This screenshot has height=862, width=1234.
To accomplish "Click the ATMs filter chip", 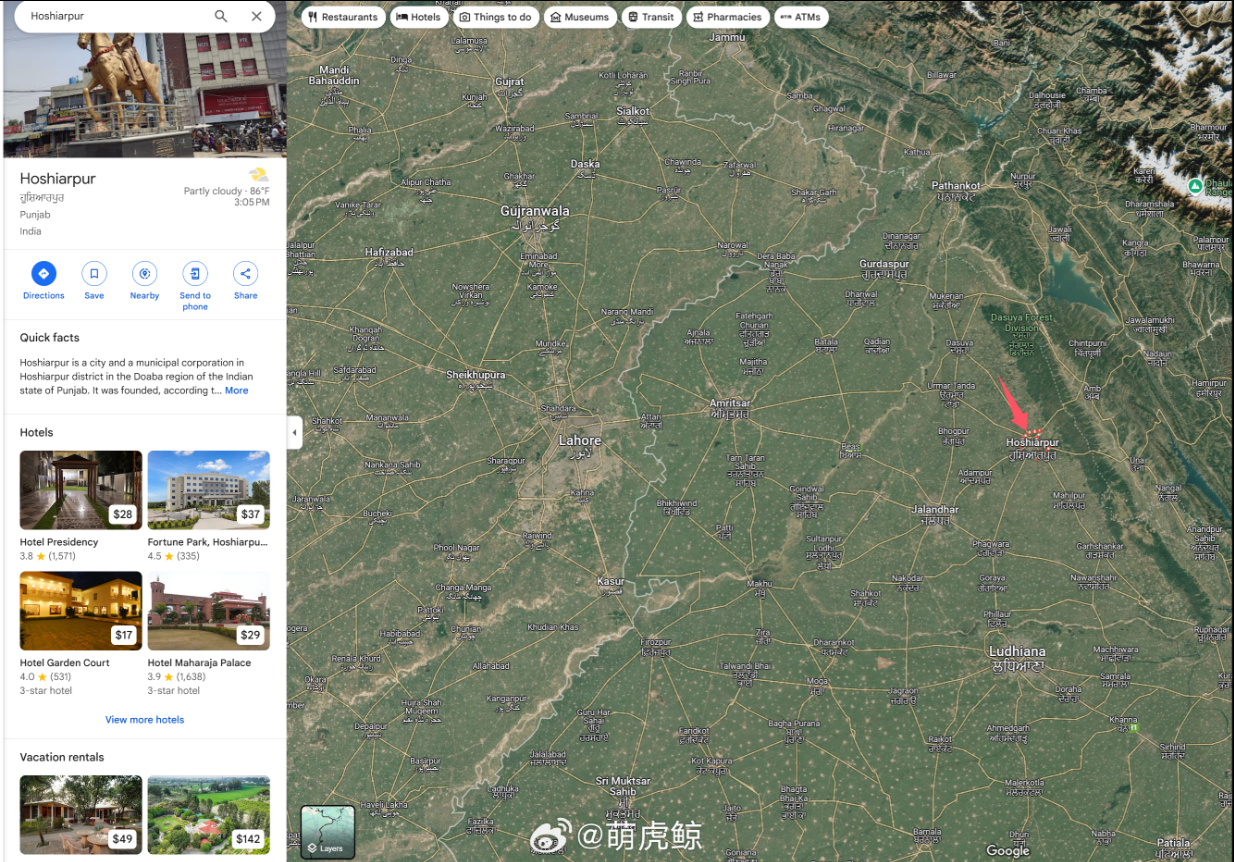I will [800, 17].
